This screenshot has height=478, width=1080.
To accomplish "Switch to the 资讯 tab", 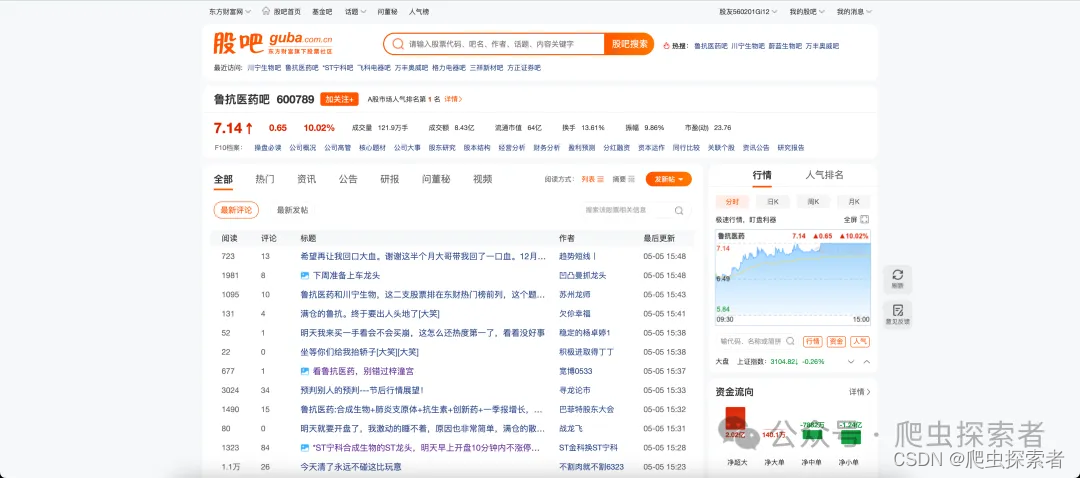I will (307, 179).
